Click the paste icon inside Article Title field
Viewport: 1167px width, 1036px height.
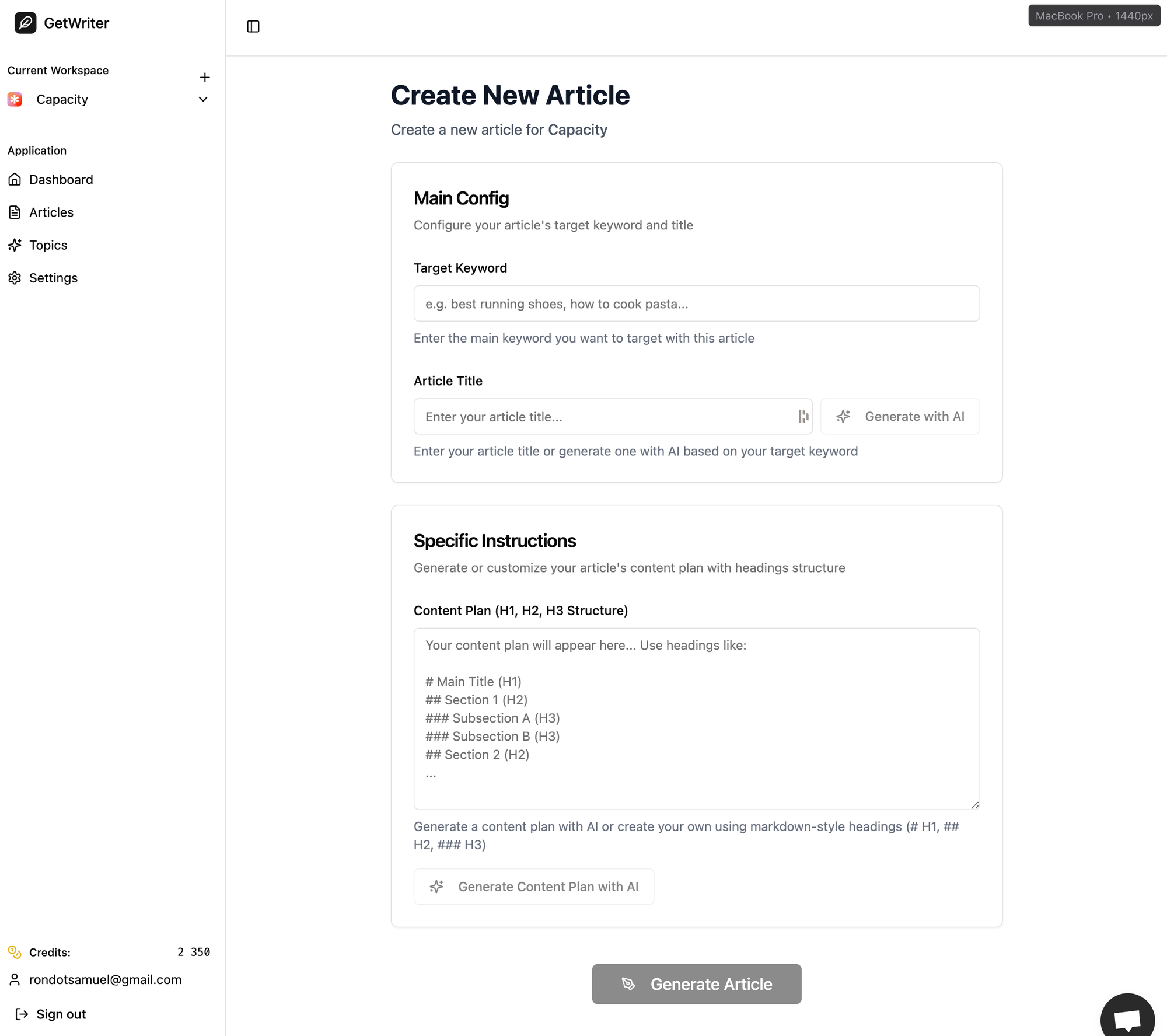tap(803, 416)
